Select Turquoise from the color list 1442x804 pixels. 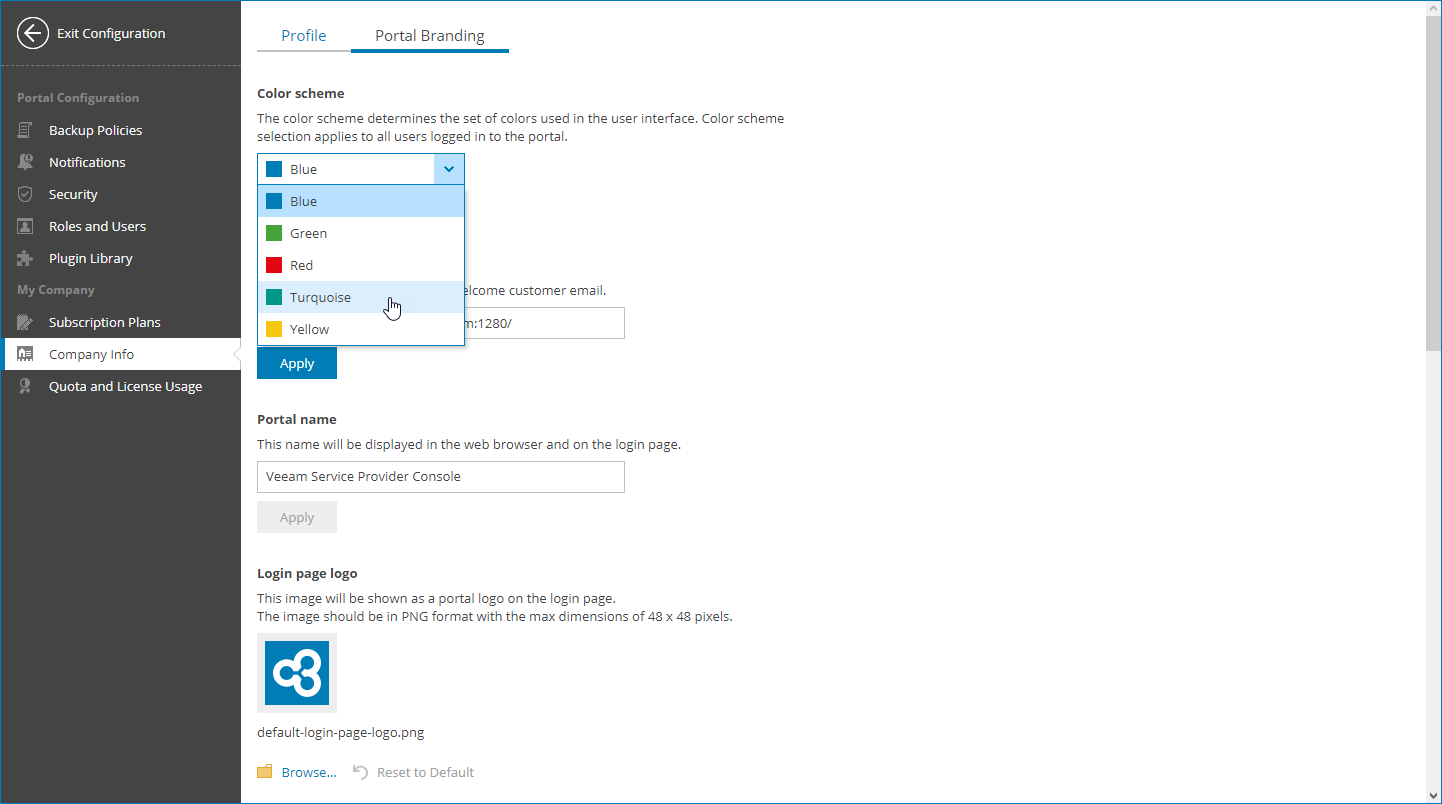tap(320, 296)
